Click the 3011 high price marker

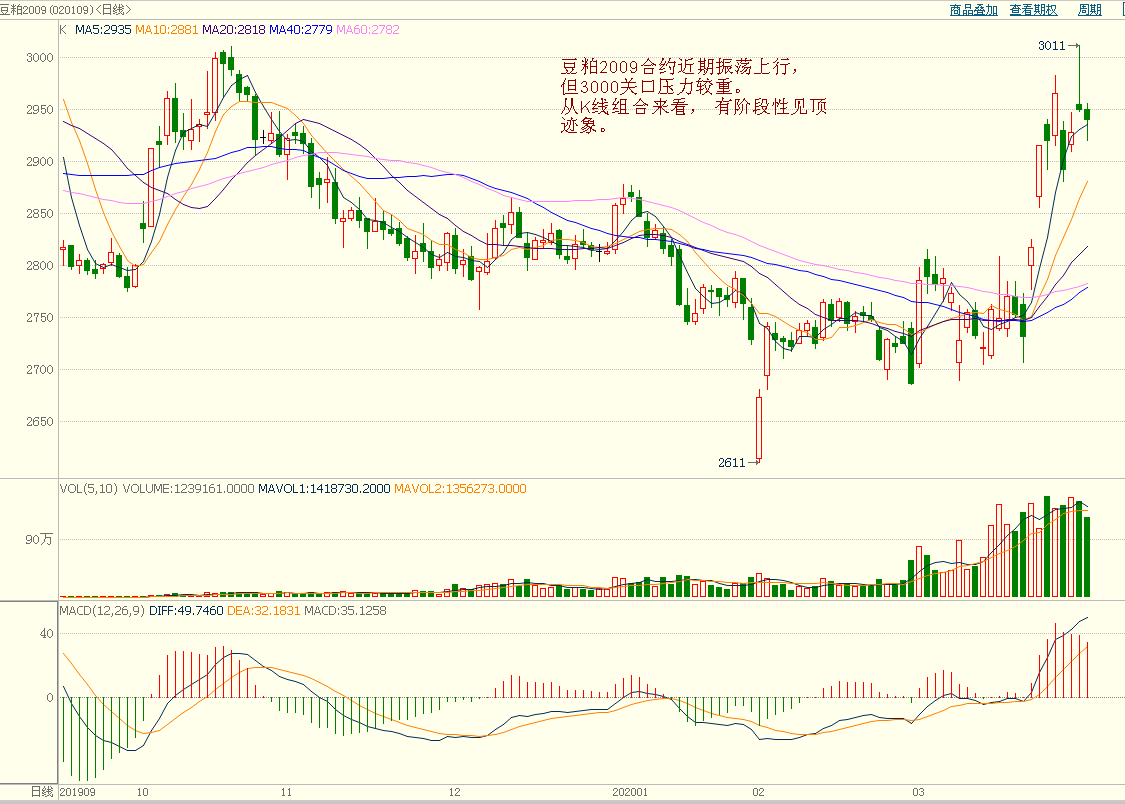coord(1051,46)
